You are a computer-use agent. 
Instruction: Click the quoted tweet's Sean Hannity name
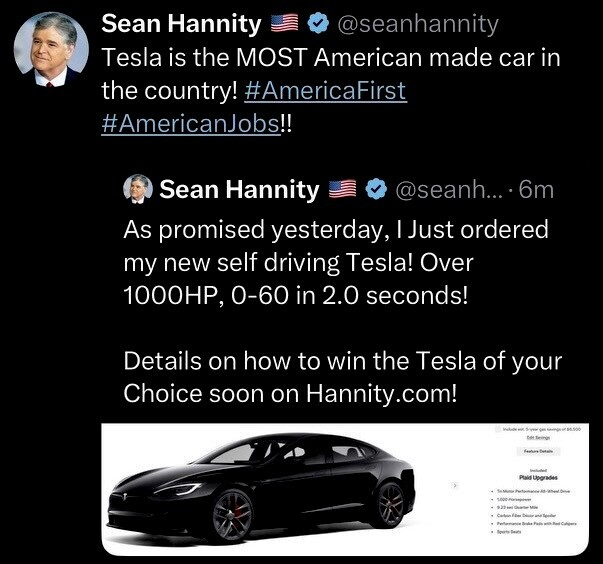point(239,189)
